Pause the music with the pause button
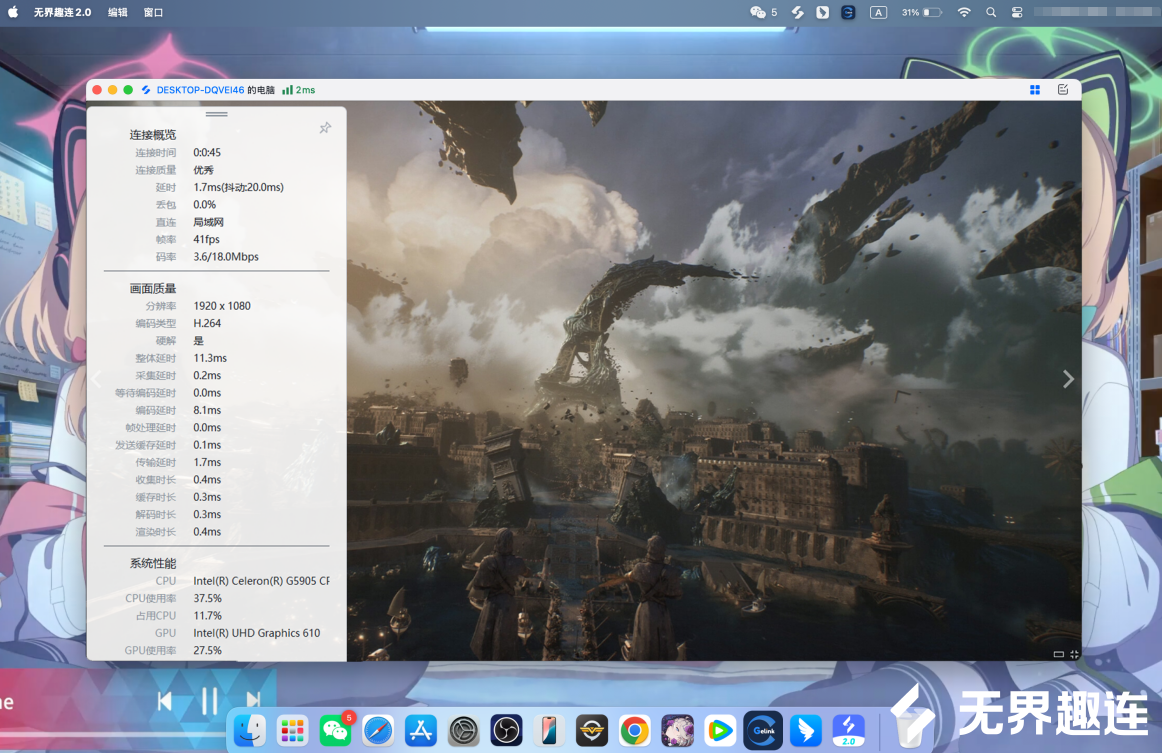The width and height of the screenshot is (1162, 753). [x=209, y=701]
